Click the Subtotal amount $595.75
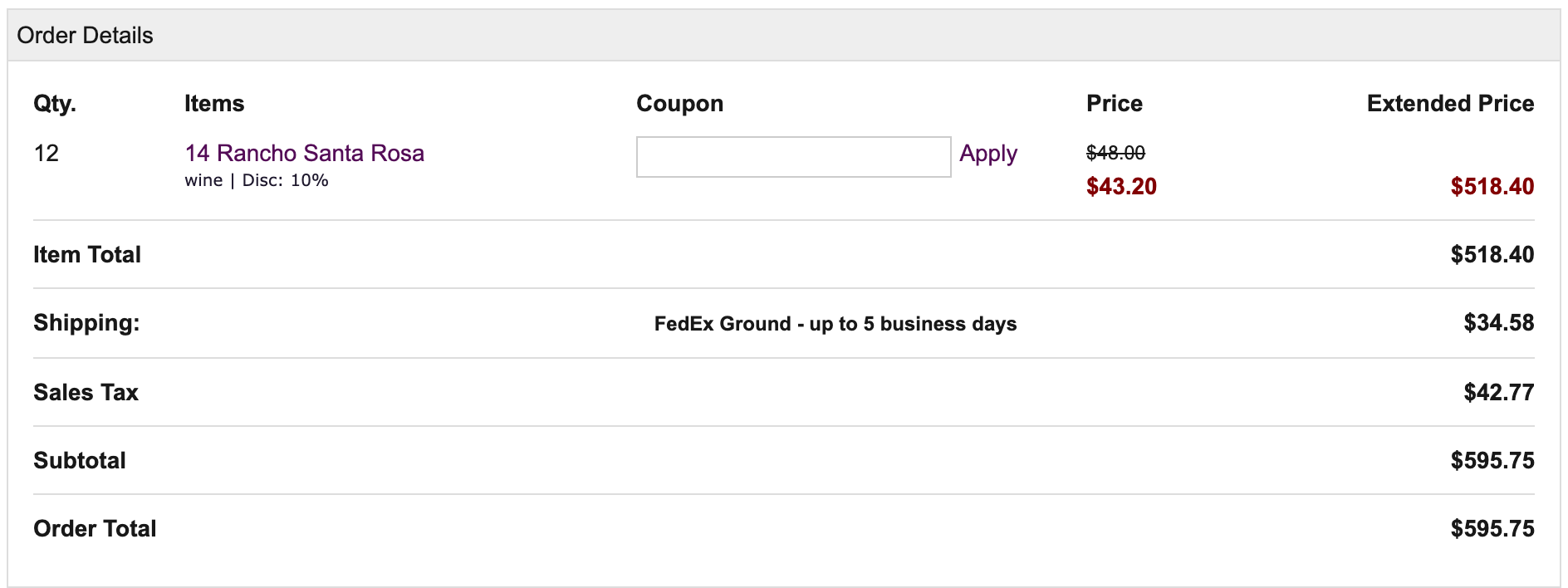This screenshot has height=588, width=1568. [1492, 460]
